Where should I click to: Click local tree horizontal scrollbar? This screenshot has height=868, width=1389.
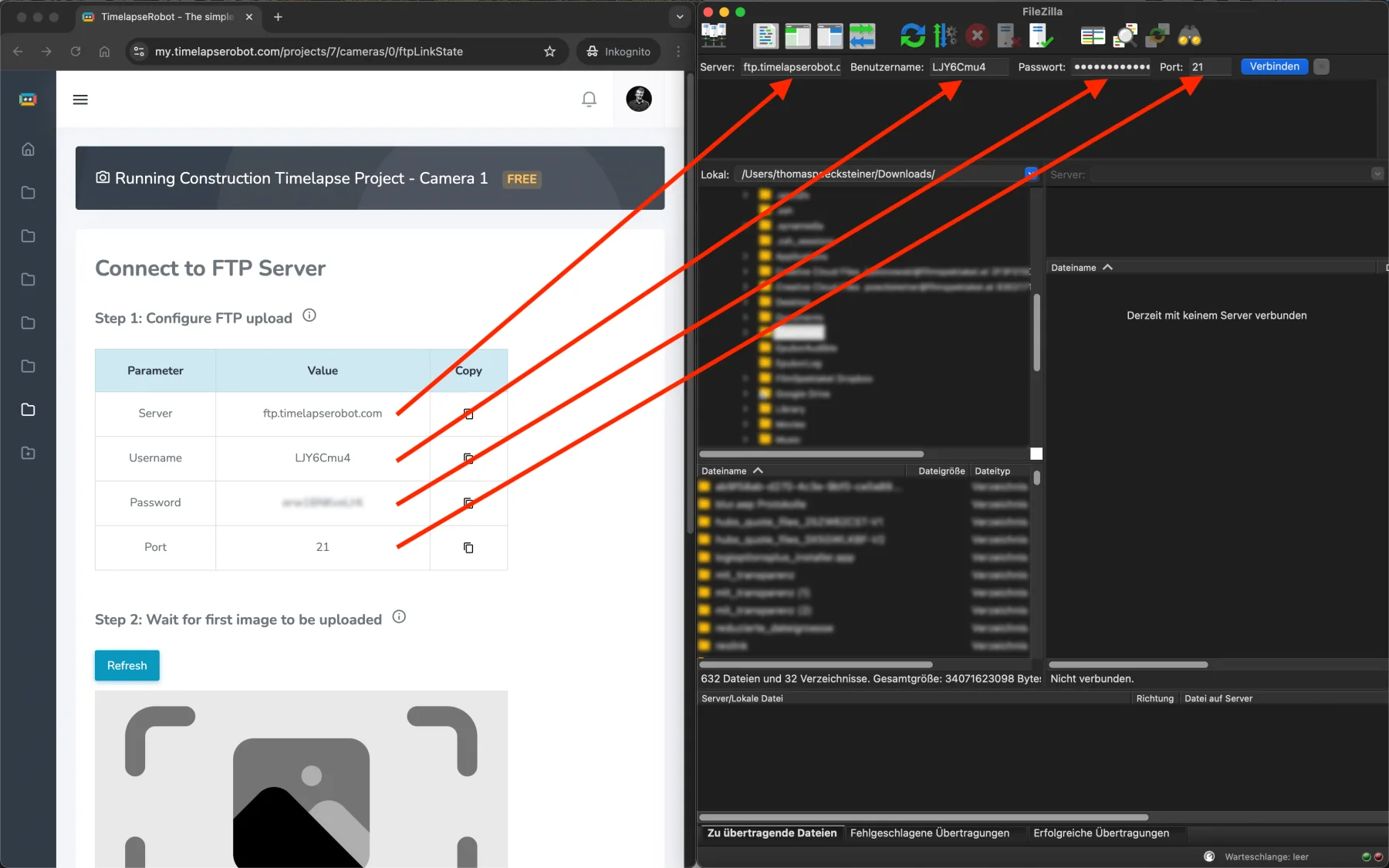pos(811,454)
